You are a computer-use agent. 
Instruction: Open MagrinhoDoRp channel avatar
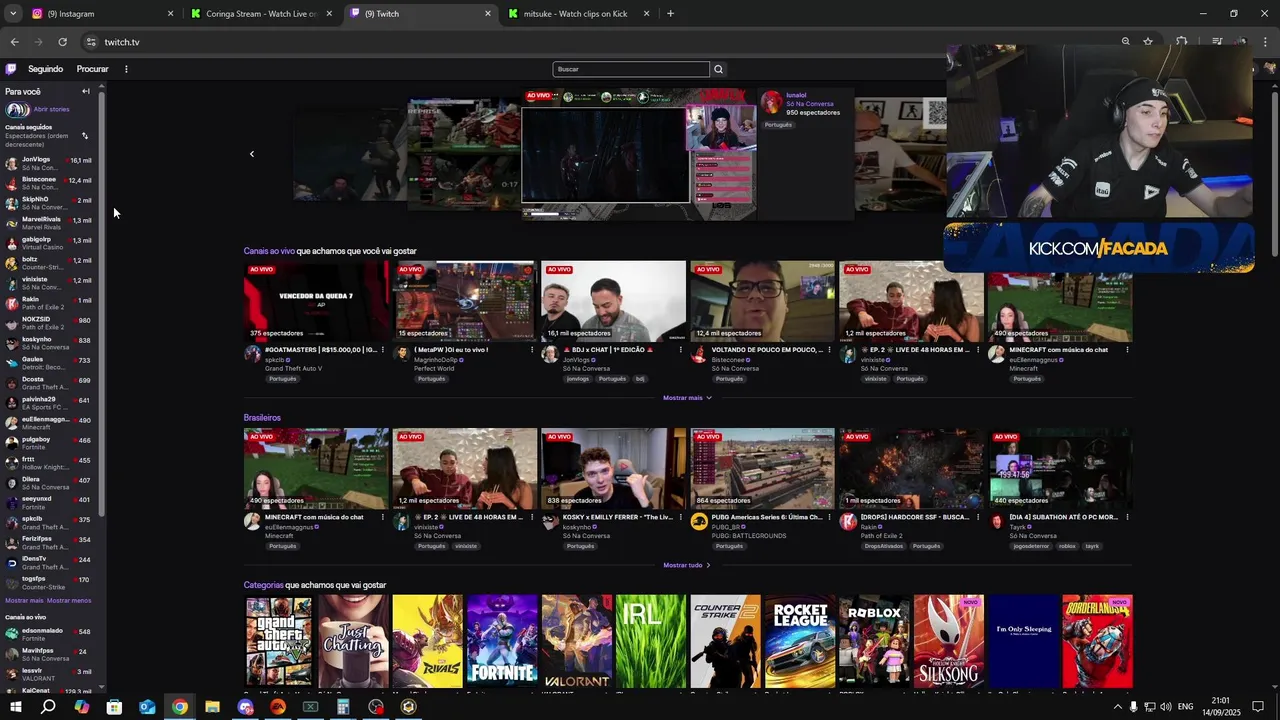pyautogui.click(x=401, y=354)
